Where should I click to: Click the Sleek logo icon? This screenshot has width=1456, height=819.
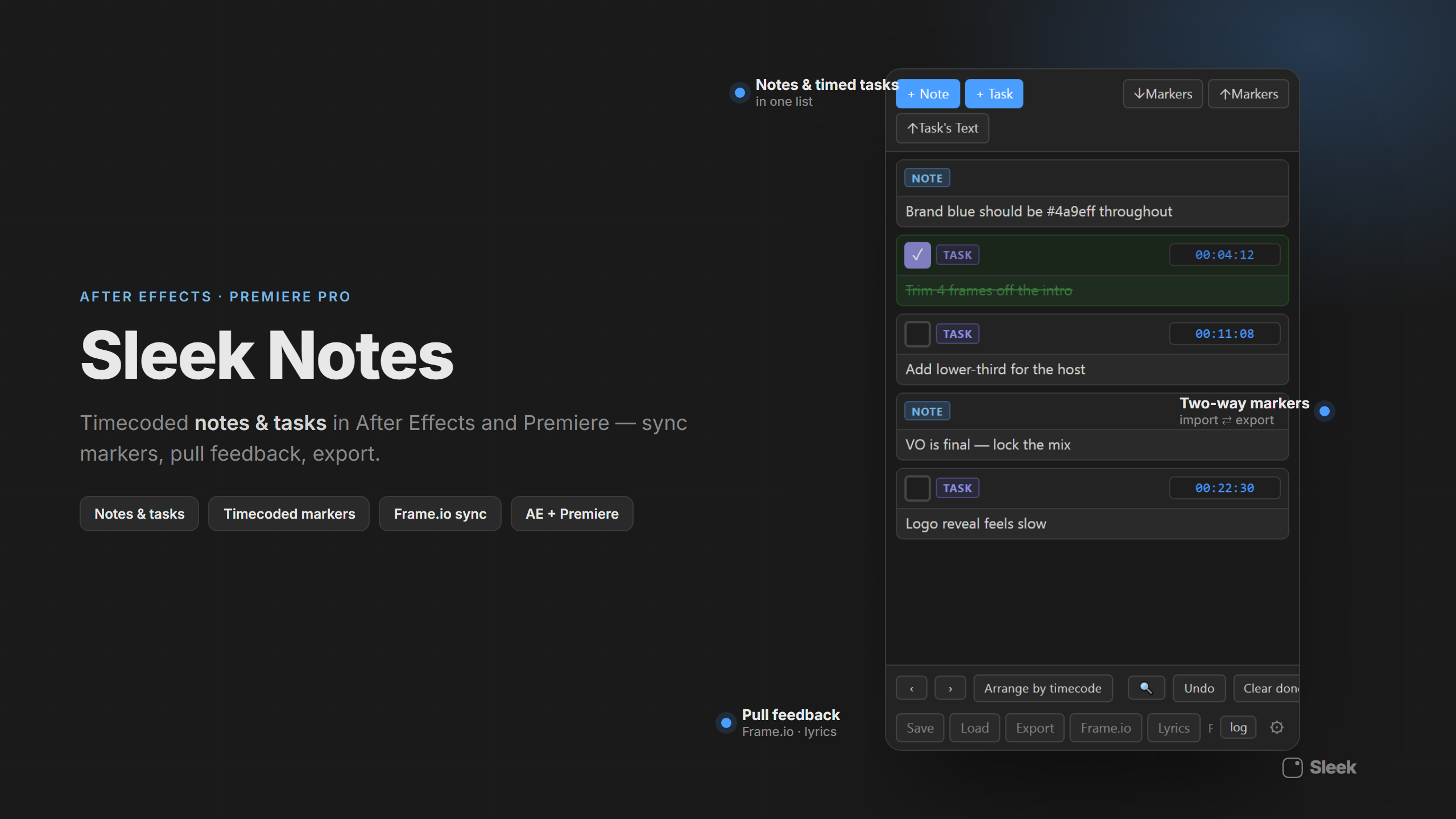pyautogui.click(x=1292, y=767)
